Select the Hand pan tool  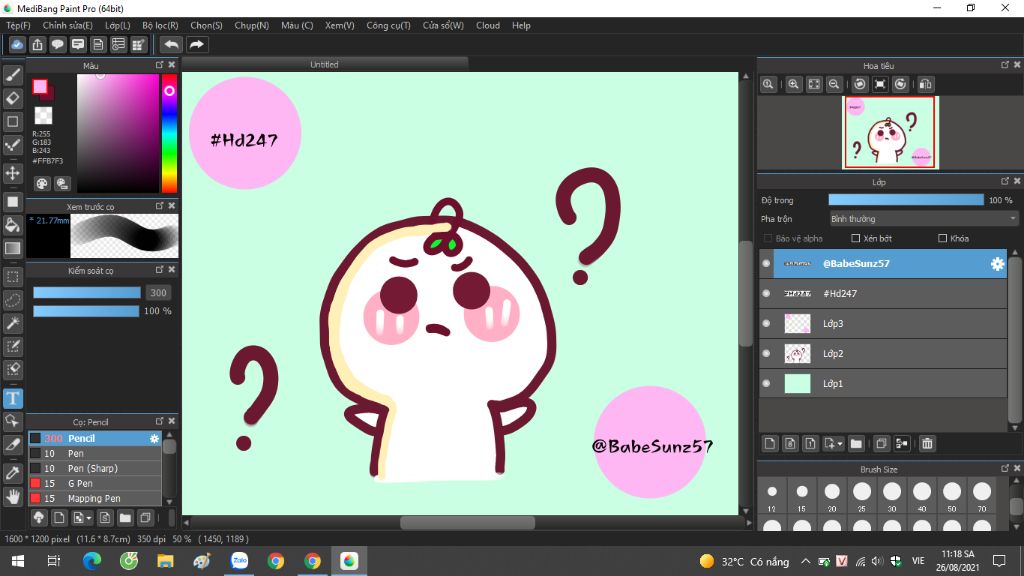click(x=12, y=497)
